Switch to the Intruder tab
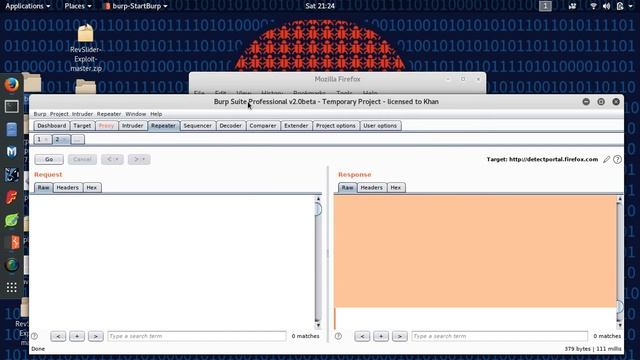 [133, 126]
